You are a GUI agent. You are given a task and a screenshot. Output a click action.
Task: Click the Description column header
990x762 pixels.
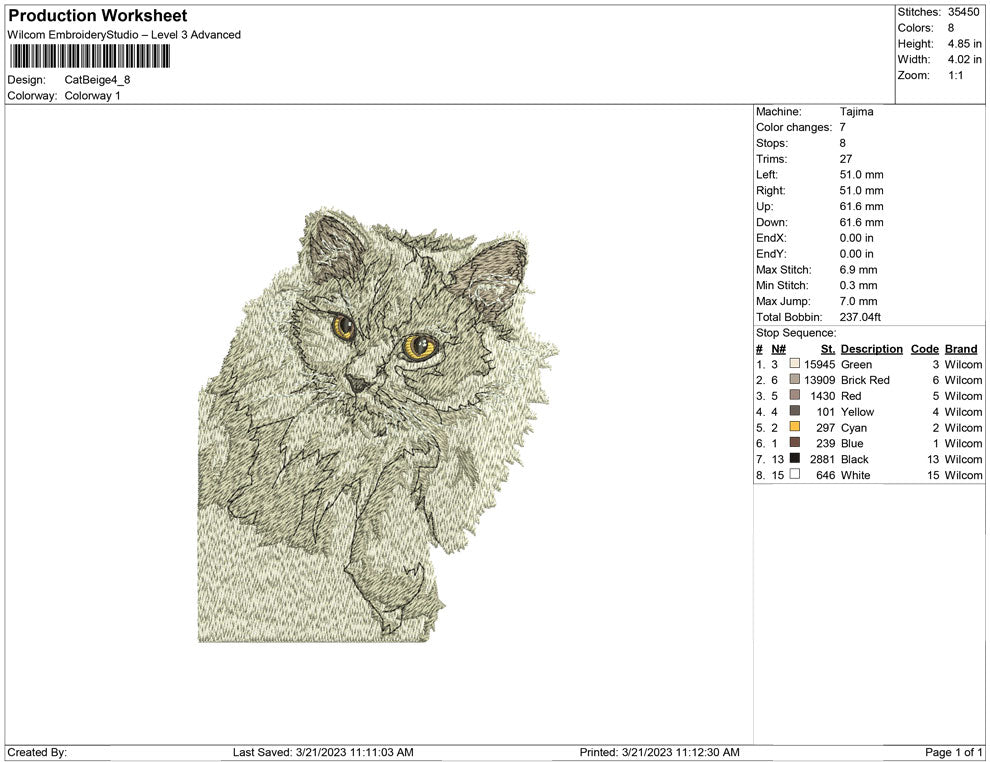(871, 348)
